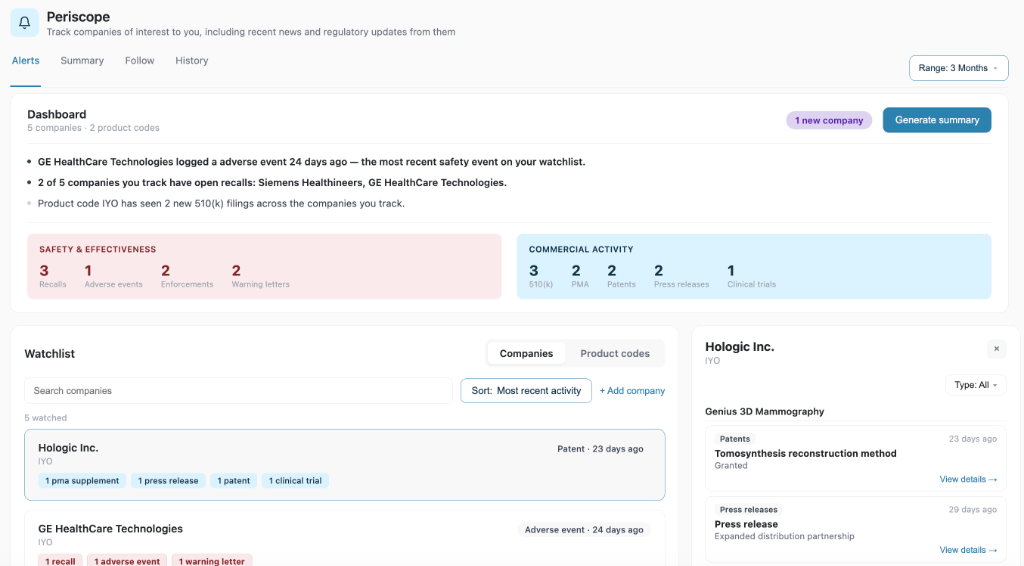Click the 2 Warning letters stat
The width and height of the screenshot is (1024, 566).
[260, 275]
